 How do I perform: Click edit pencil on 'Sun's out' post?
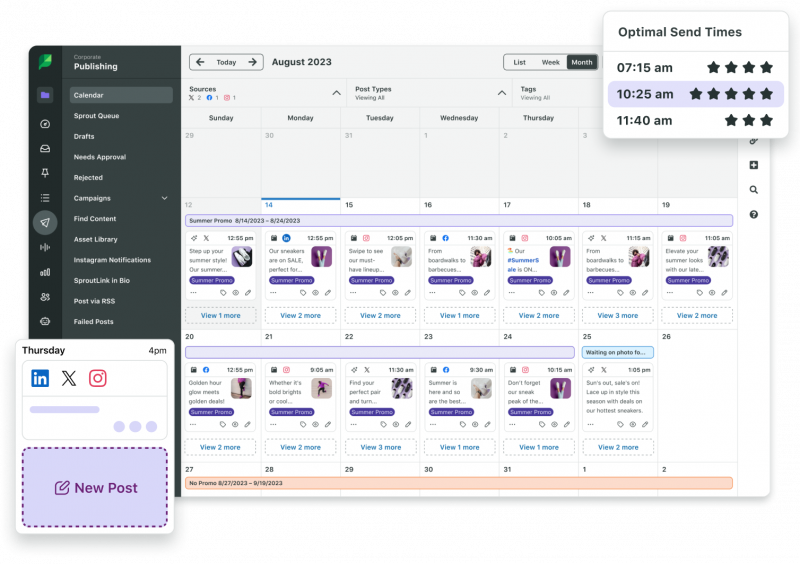point(645,425)
